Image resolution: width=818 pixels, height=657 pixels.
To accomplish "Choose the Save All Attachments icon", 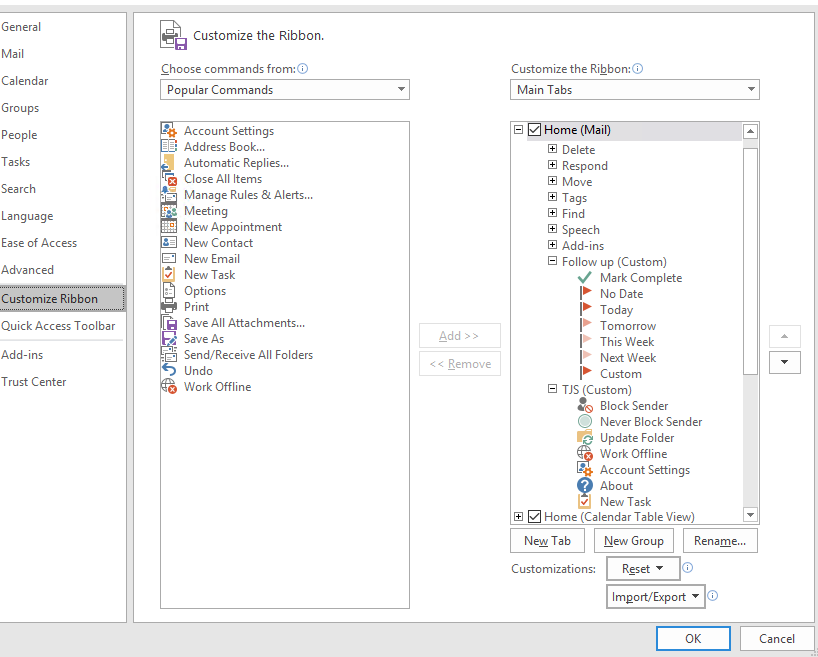I will pos(169,322).
